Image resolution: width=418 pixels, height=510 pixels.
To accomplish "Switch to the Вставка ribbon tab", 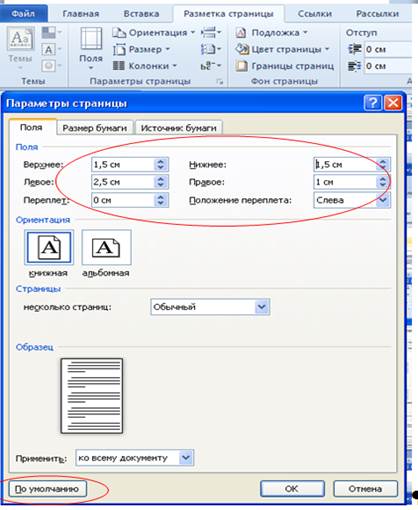I will 141,14.
